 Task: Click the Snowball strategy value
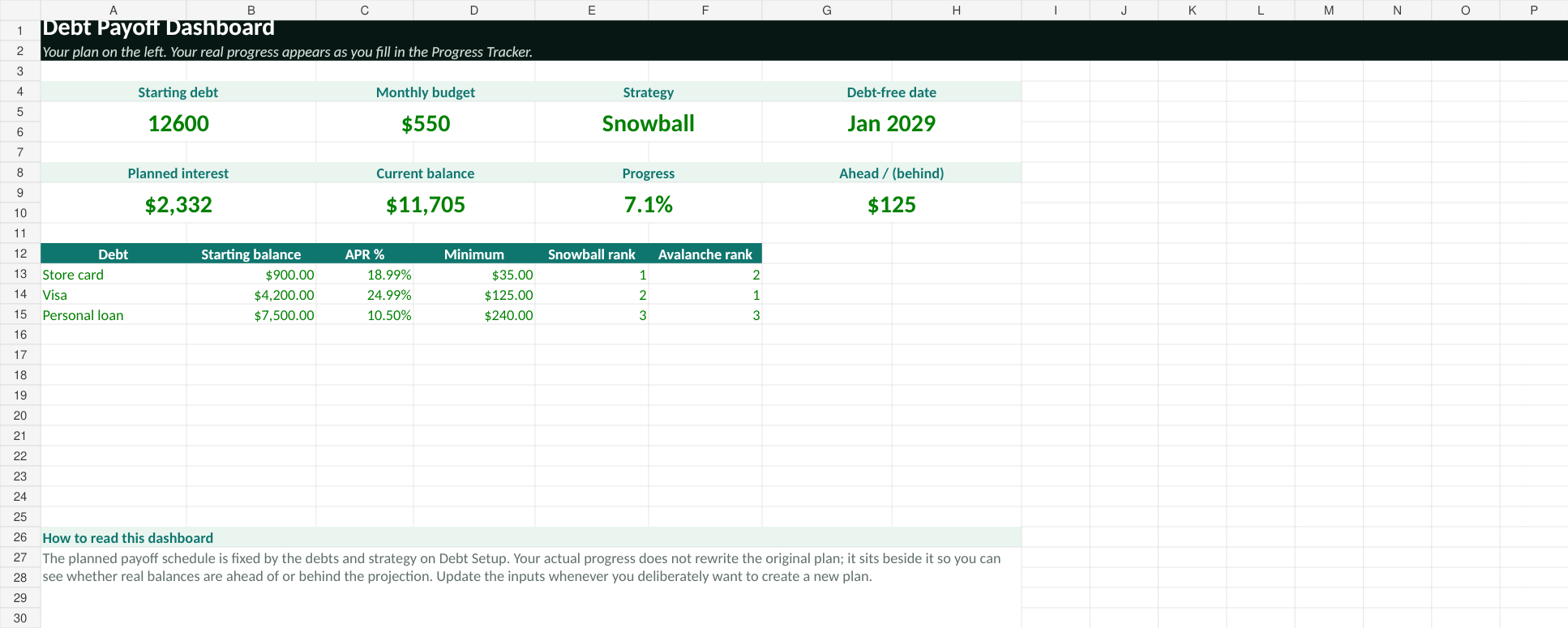[x=649, y=123]
